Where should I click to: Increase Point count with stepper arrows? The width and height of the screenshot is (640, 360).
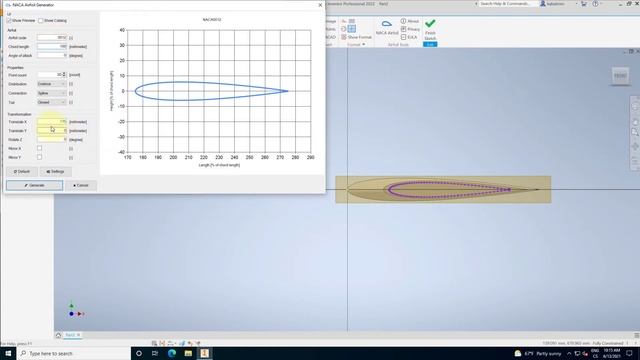point(64,73)
